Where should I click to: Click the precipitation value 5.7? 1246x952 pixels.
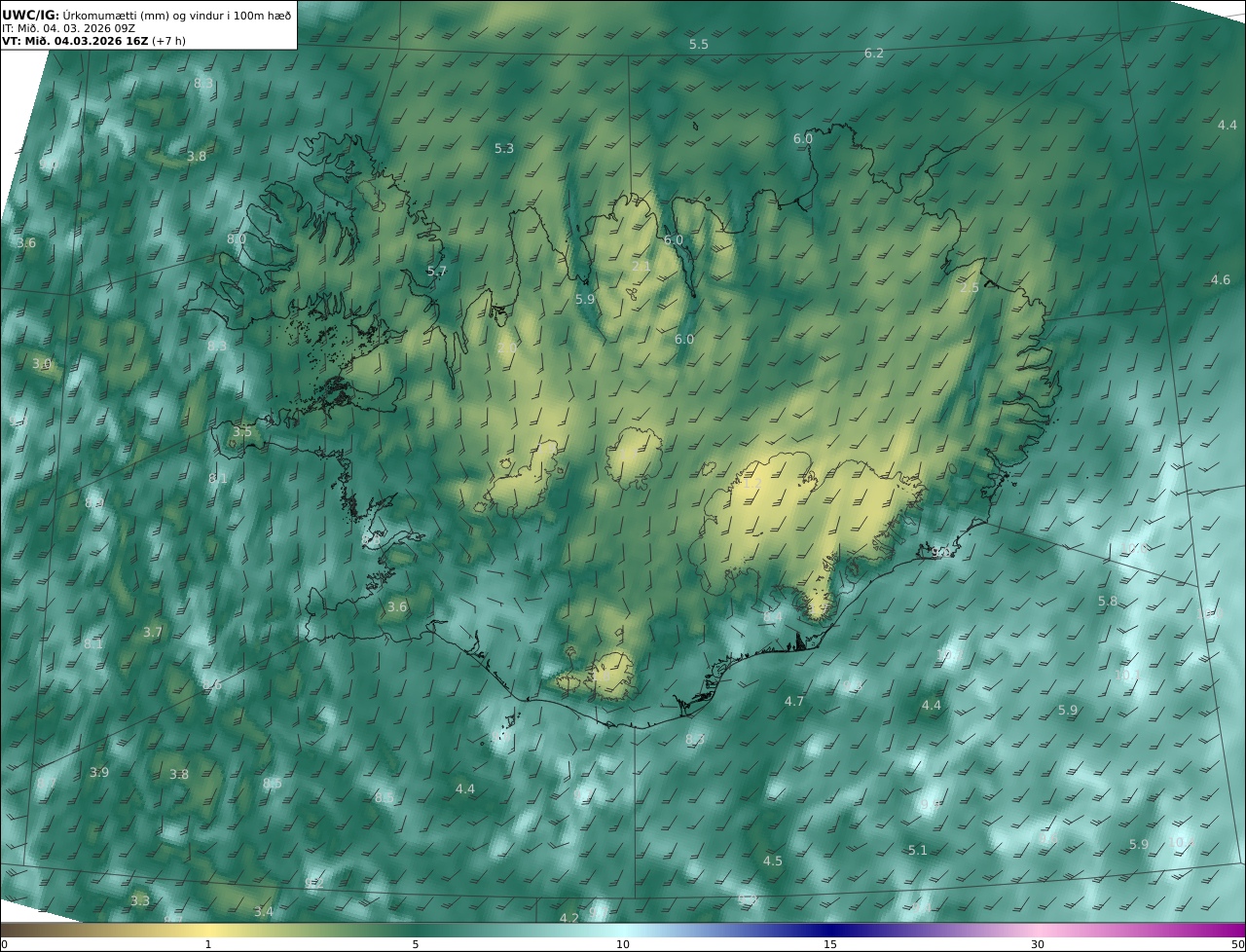tap(437, 272)
